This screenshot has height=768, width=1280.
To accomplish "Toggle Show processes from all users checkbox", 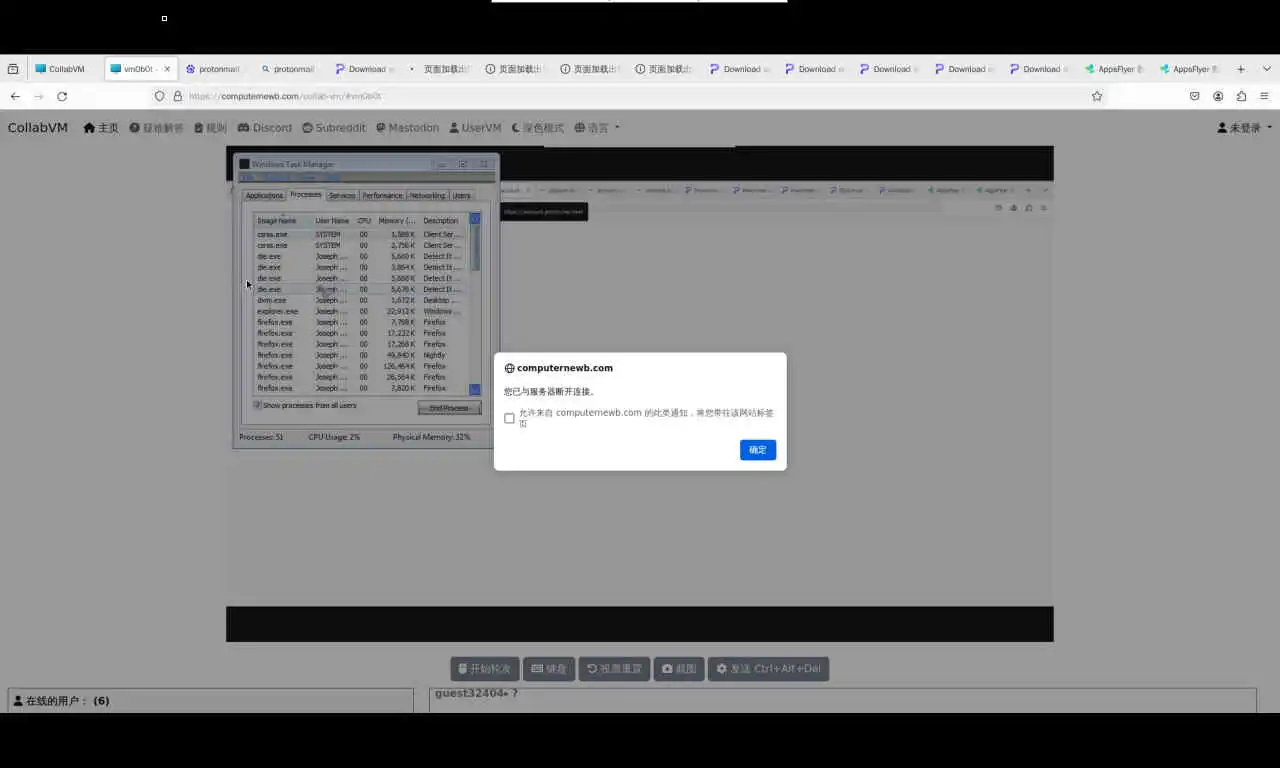I will click(258, 405).
